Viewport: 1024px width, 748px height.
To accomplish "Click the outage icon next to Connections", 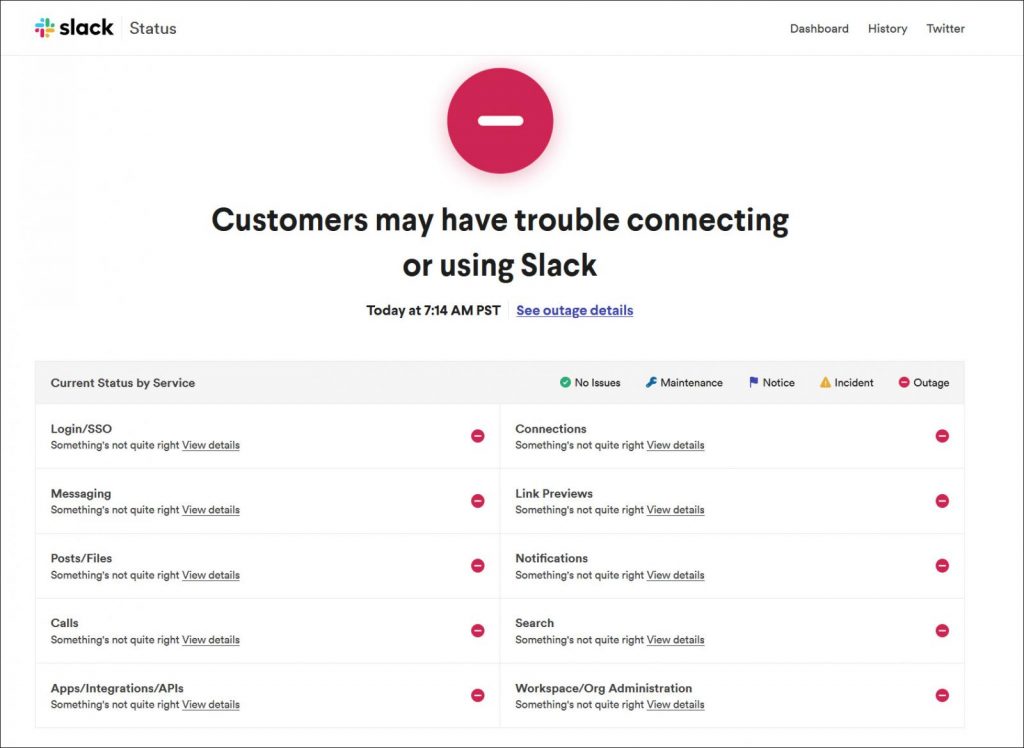I will (942, 435).
